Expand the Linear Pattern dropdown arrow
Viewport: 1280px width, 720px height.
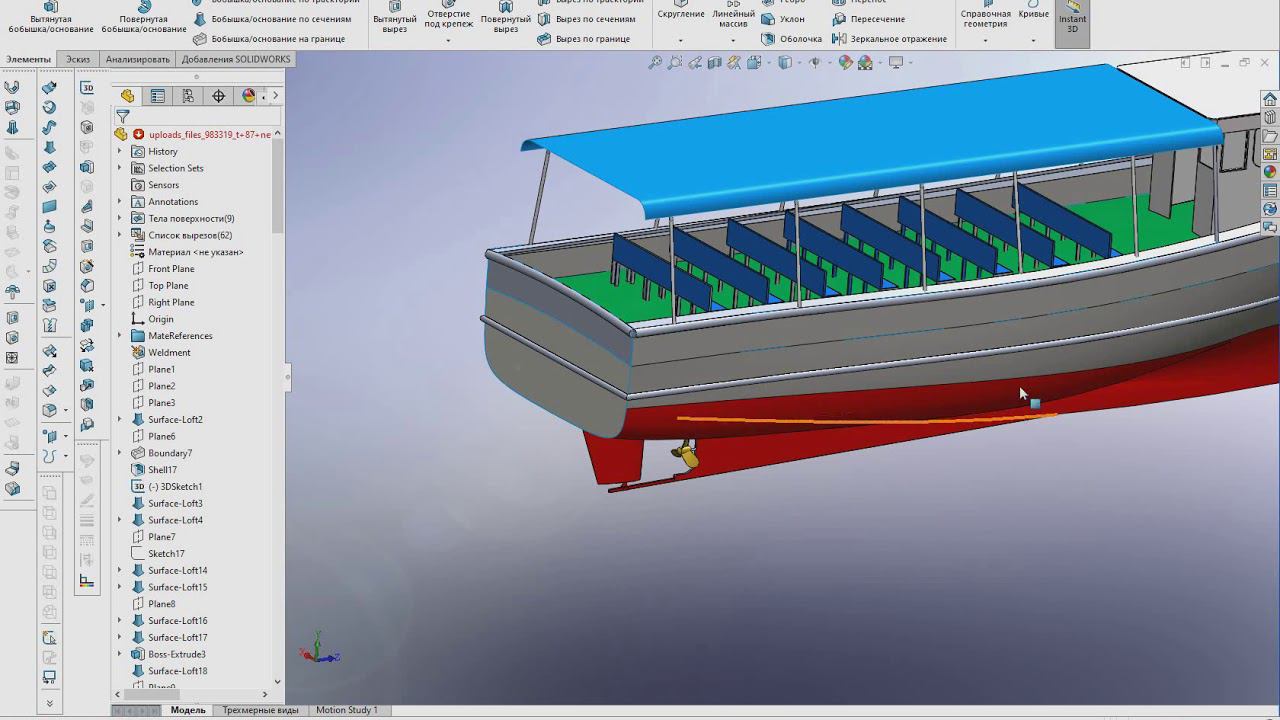tap(733, 41)
